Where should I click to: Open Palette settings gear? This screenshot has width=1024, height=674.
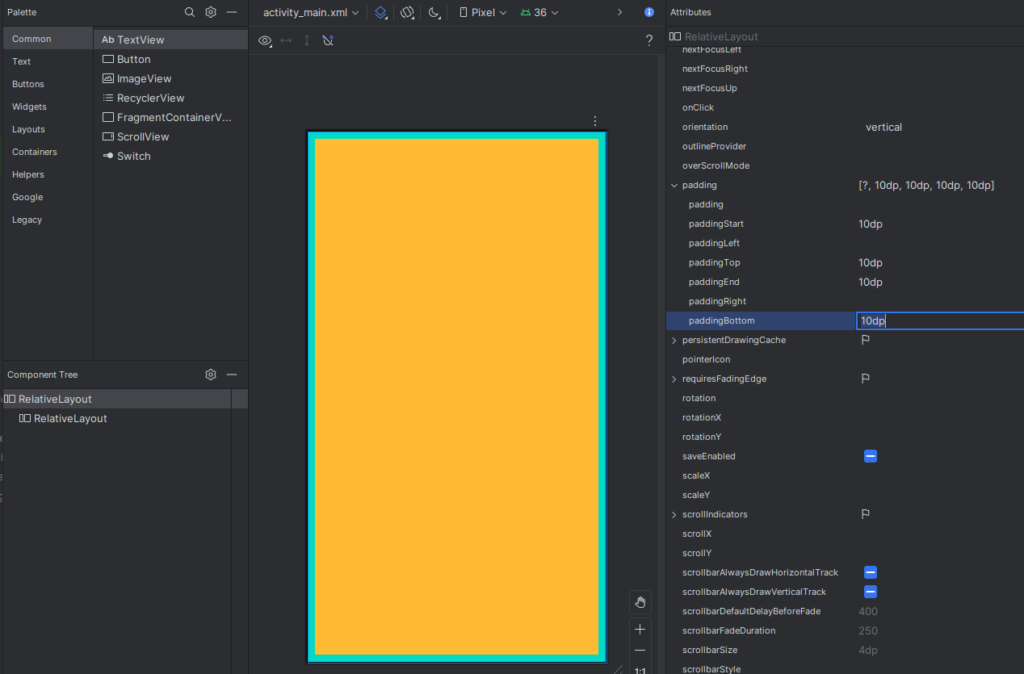pos(210,12)
